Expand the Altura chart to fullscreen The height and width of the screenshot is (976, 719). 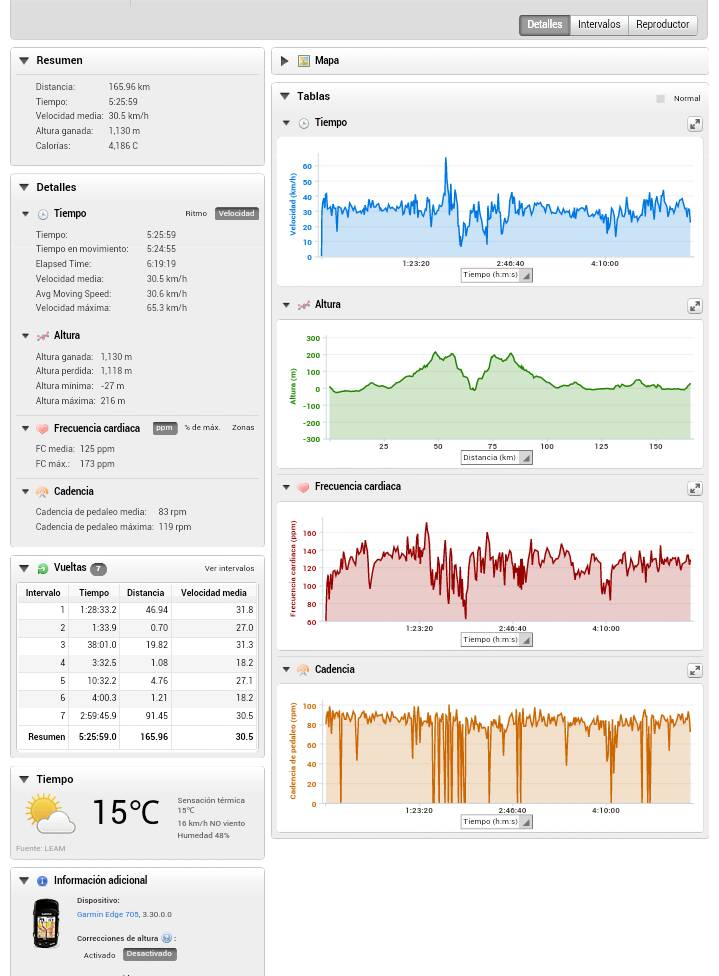coord(694,306)
